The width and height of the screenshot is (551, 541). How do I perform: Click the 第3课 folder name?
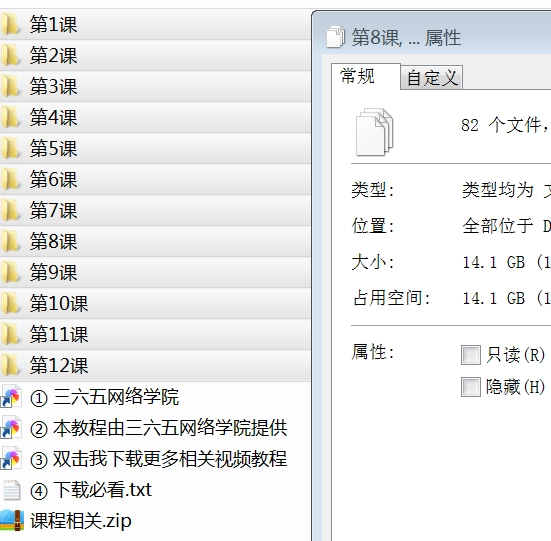click(53, 86)
